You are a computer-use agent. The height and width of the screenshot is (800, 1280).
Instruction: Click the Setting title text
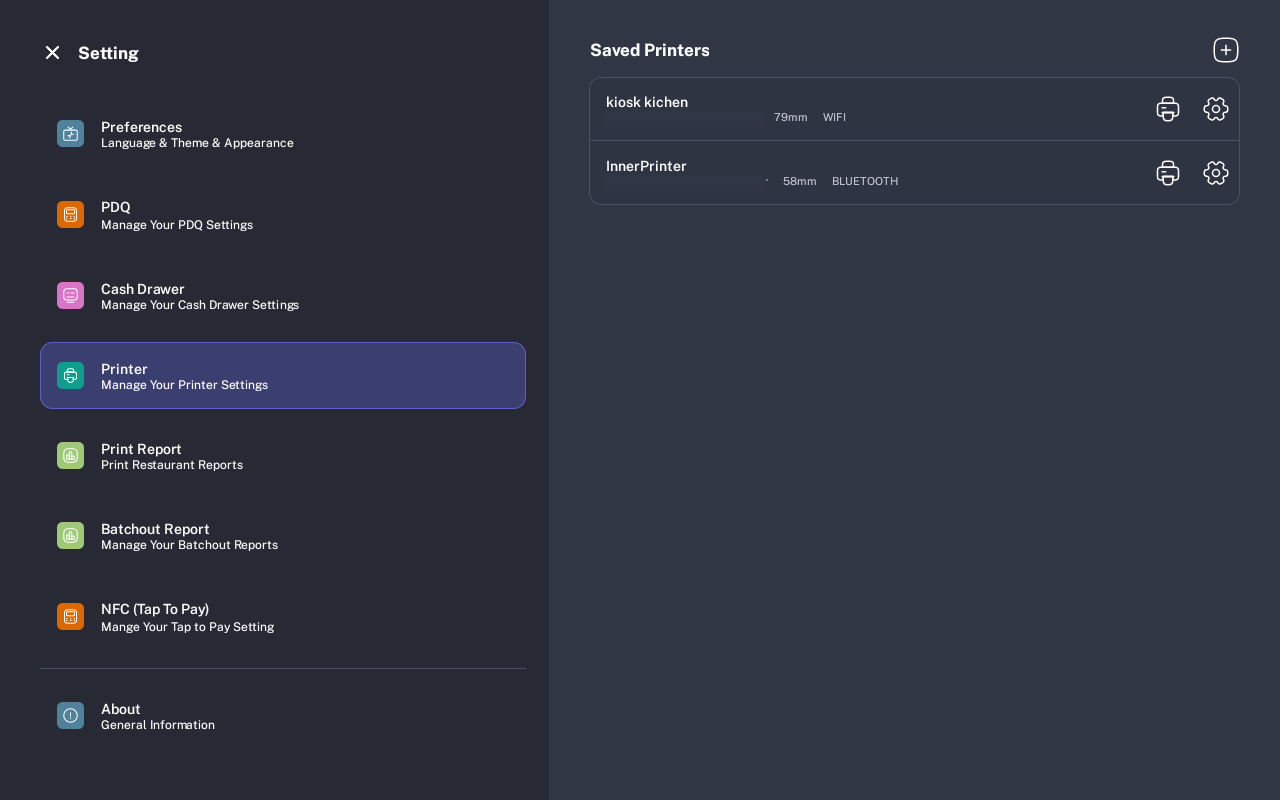pos(108,53)
